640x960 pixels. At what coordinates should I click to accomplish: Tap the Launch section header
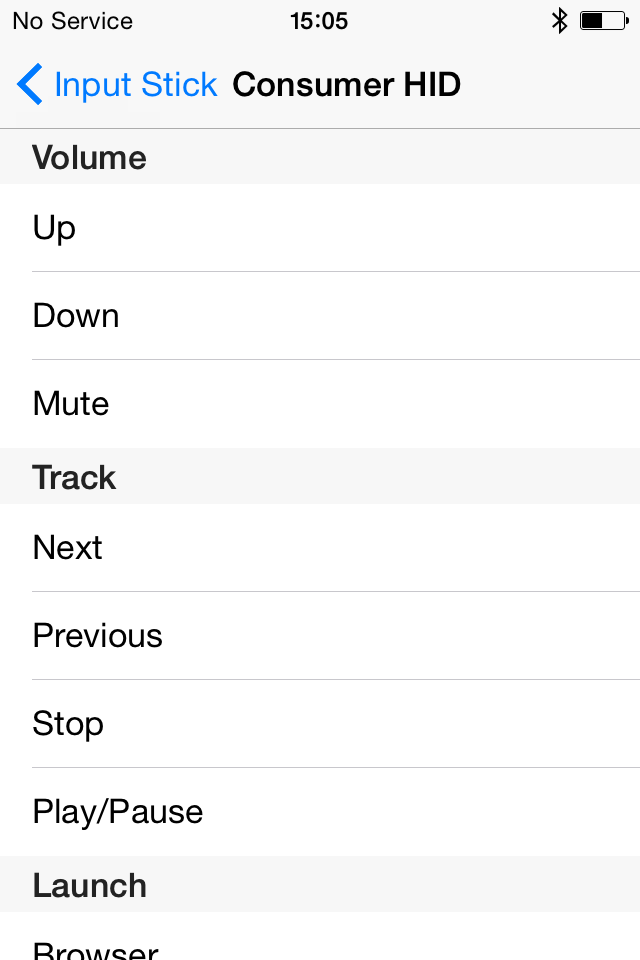point(89,885)
